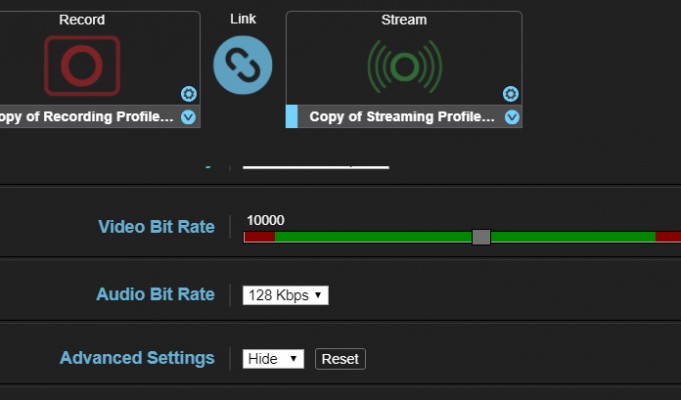Click the green Stream broadcast icon
Image resolution: width=681 pixels, height=400 pixels.
pyautogui.click(x=403, y=66)
